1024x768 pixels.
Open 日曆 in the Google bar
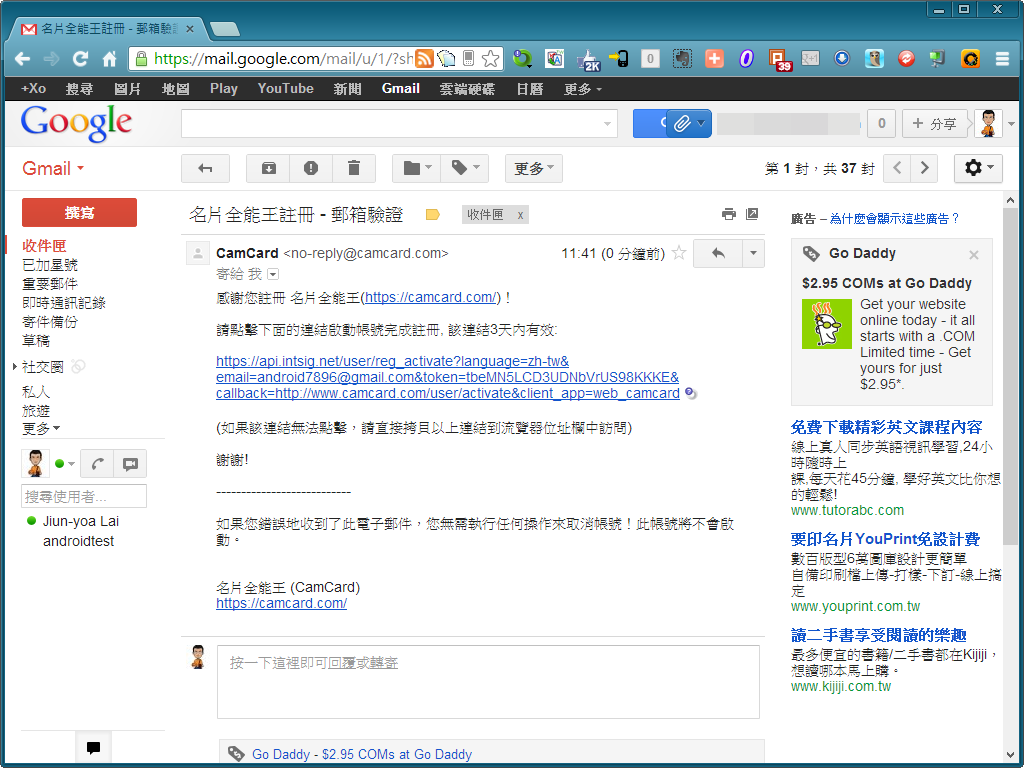(x=530, y=88)
